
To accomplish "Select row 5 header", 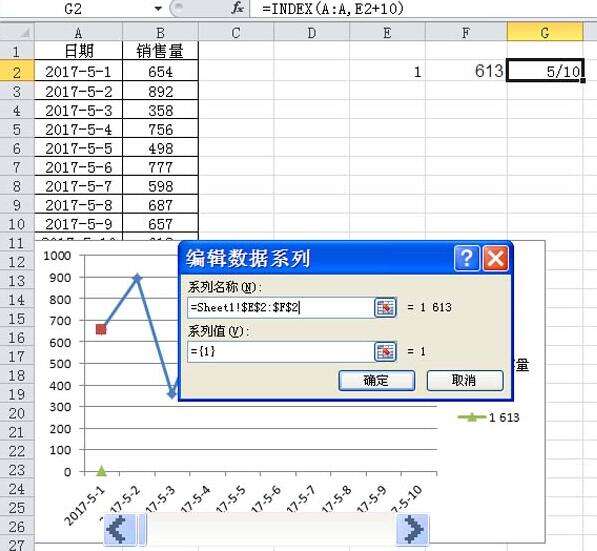I will tap(17, 129).
